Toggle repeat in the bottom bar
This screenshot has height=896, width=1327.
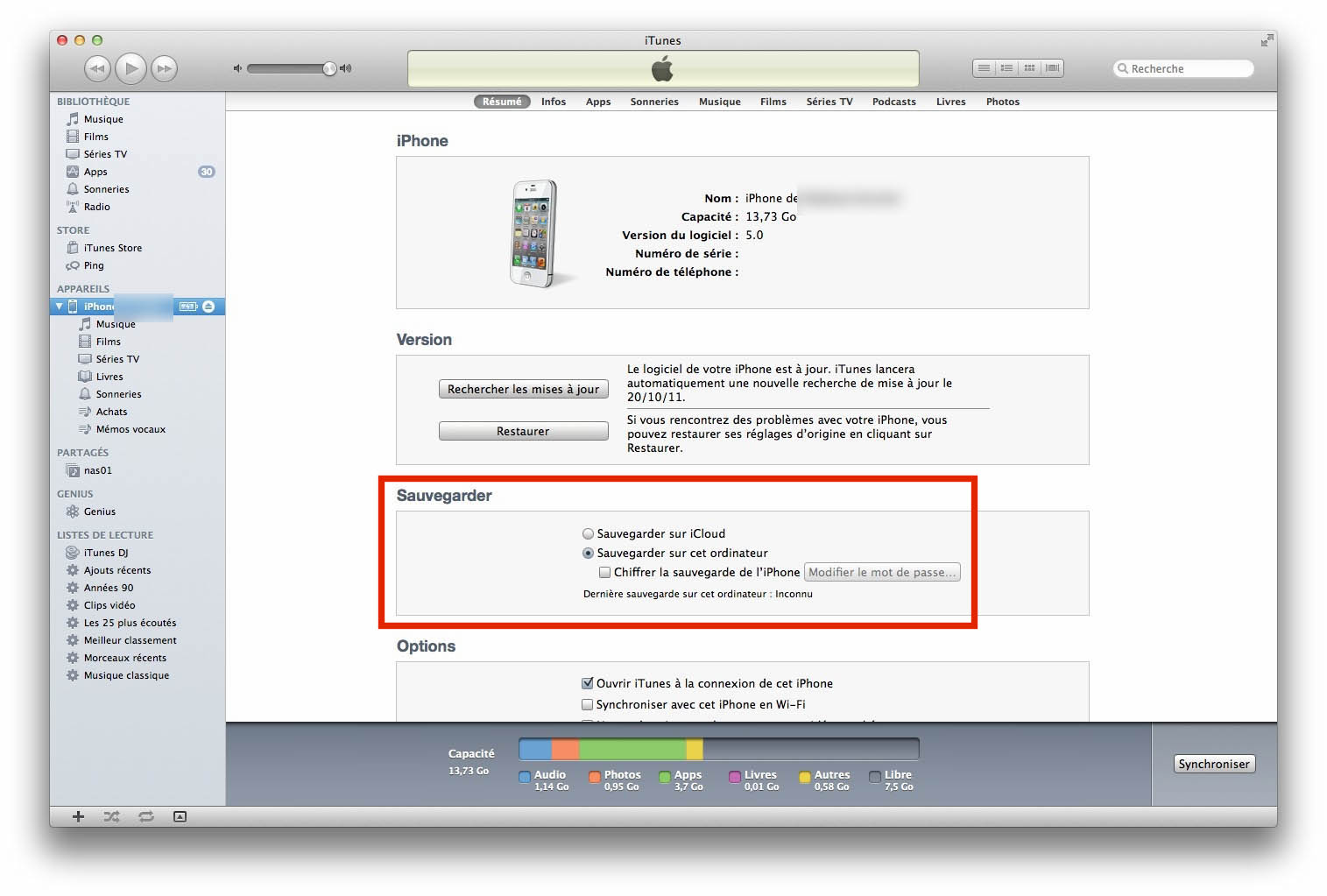click(x=146, y=816)
